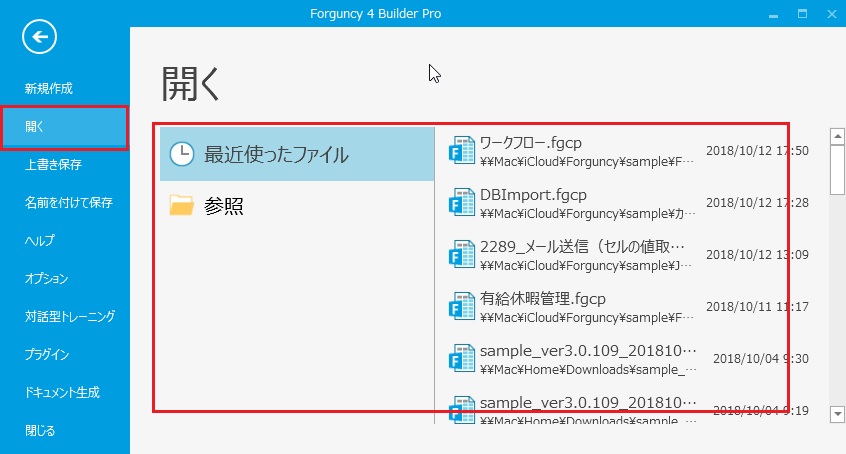
Task: Open the プラグイン sidebar entry
Action: coord(47,355)
